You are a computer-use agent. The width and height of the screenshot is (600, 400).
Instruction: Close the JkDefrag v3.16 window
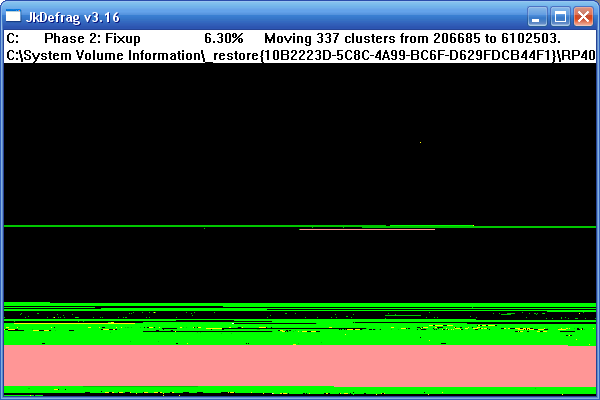583,16
